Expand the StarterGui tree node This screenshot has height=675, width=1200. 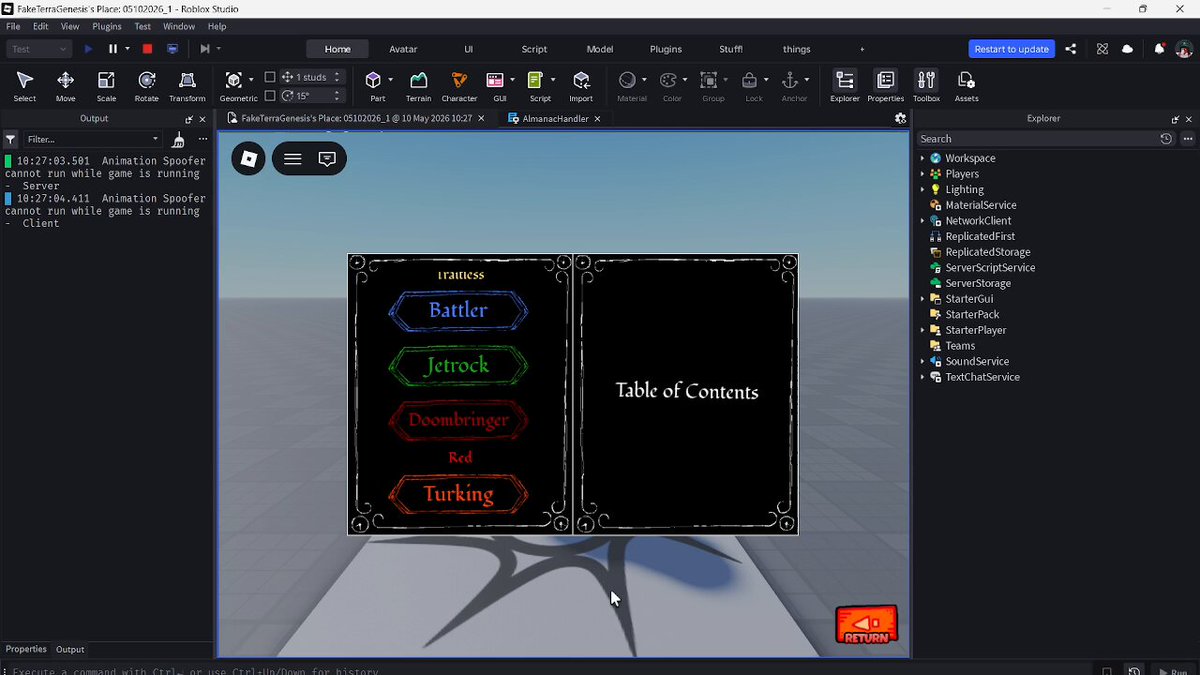[x=922, y=299]
